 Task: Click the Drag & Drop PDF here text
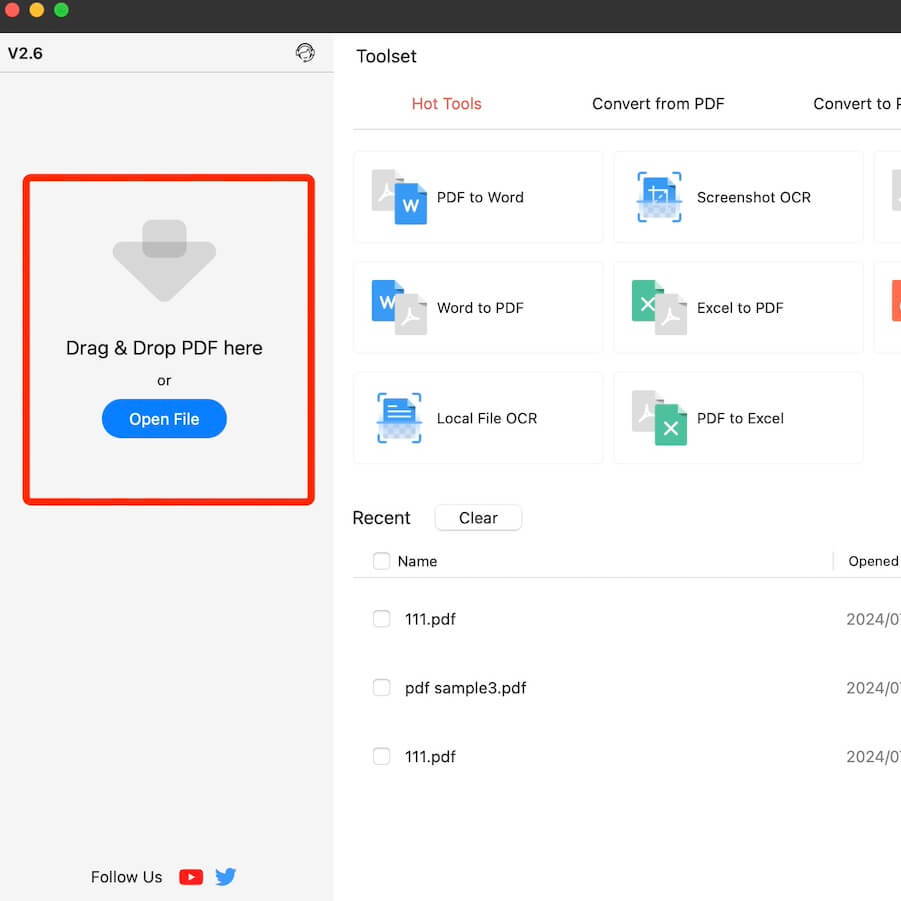[x=164, y=348]
